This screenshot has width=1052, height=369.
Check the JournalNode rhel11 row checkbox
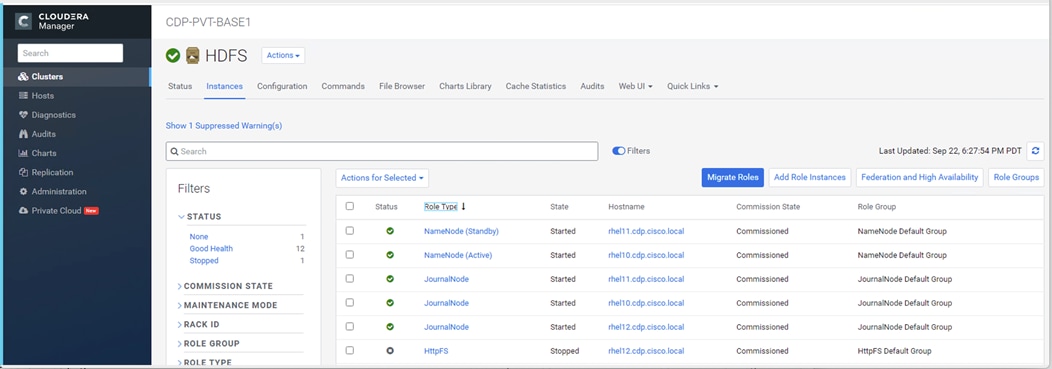pyautogui.click(x=350, y=278)
